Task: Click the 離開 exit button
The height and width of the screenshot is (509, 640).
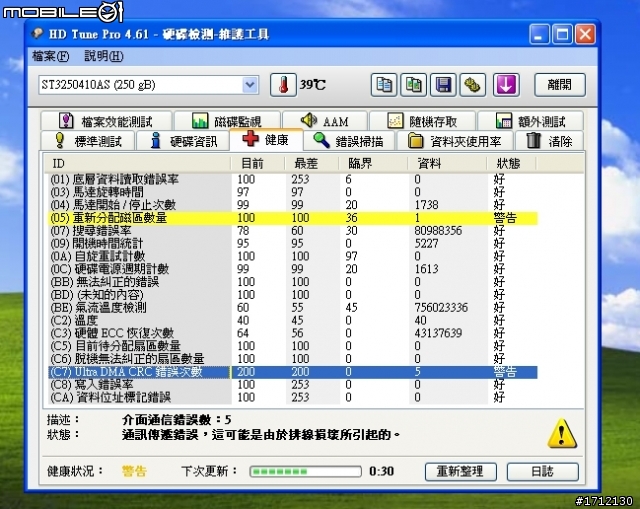Action: click(560, 85)
